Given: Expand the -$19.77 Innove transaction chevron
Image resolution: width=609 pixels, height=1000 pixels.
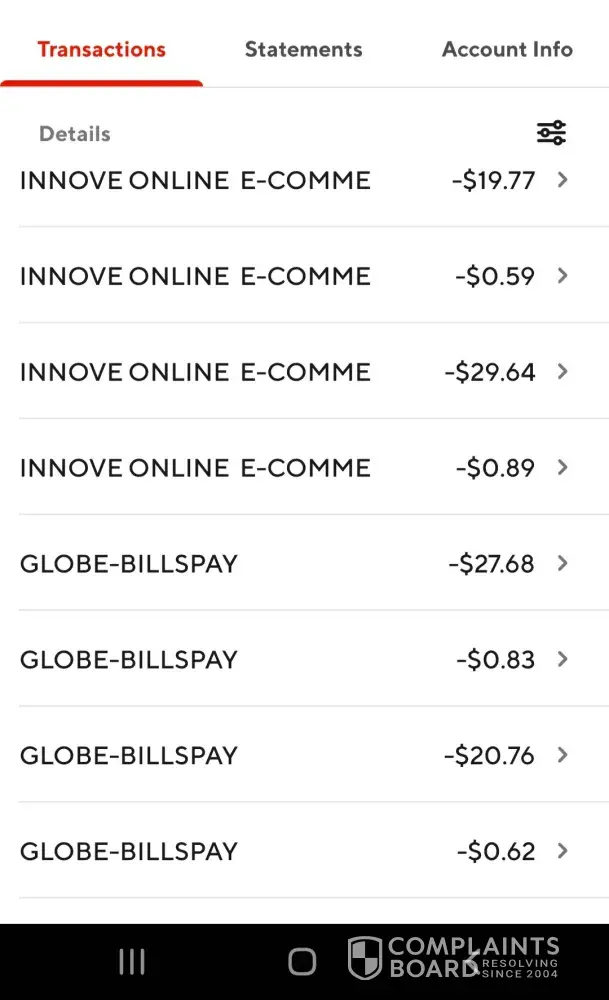Looking at the screenshot, I should (562, 180).
